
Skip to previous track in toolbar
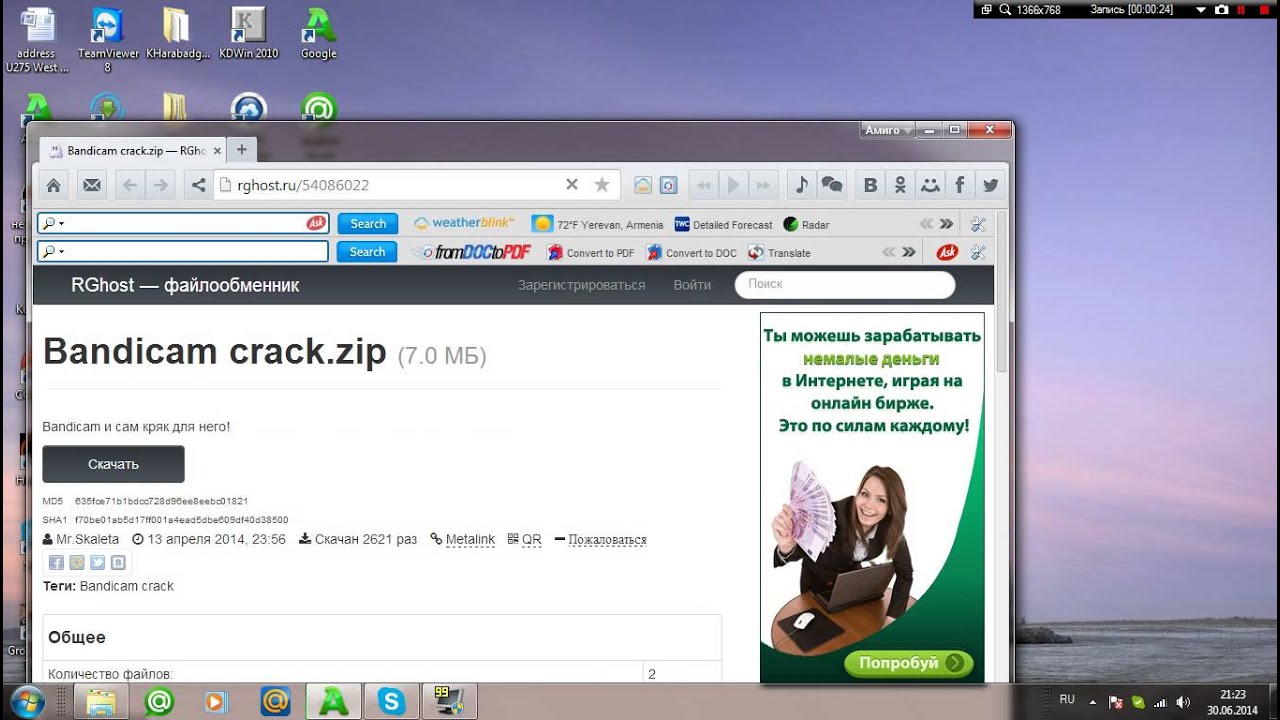coord(704,185)
